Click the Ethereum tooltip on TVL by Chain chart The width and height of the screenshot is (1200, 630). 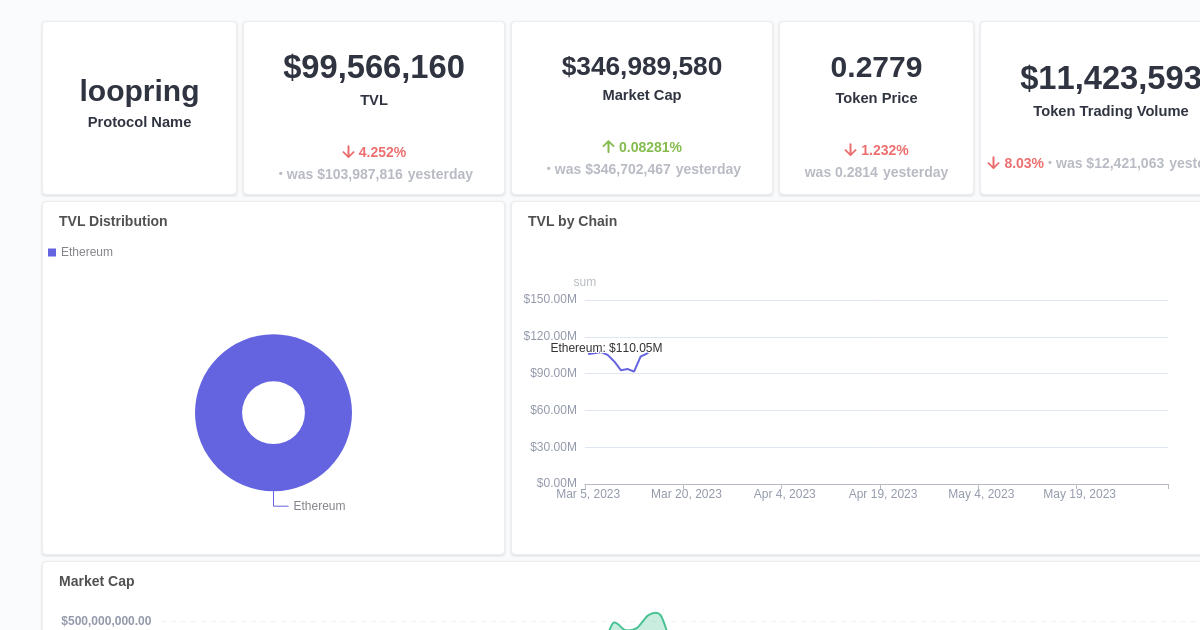click(x=605, y=348)
